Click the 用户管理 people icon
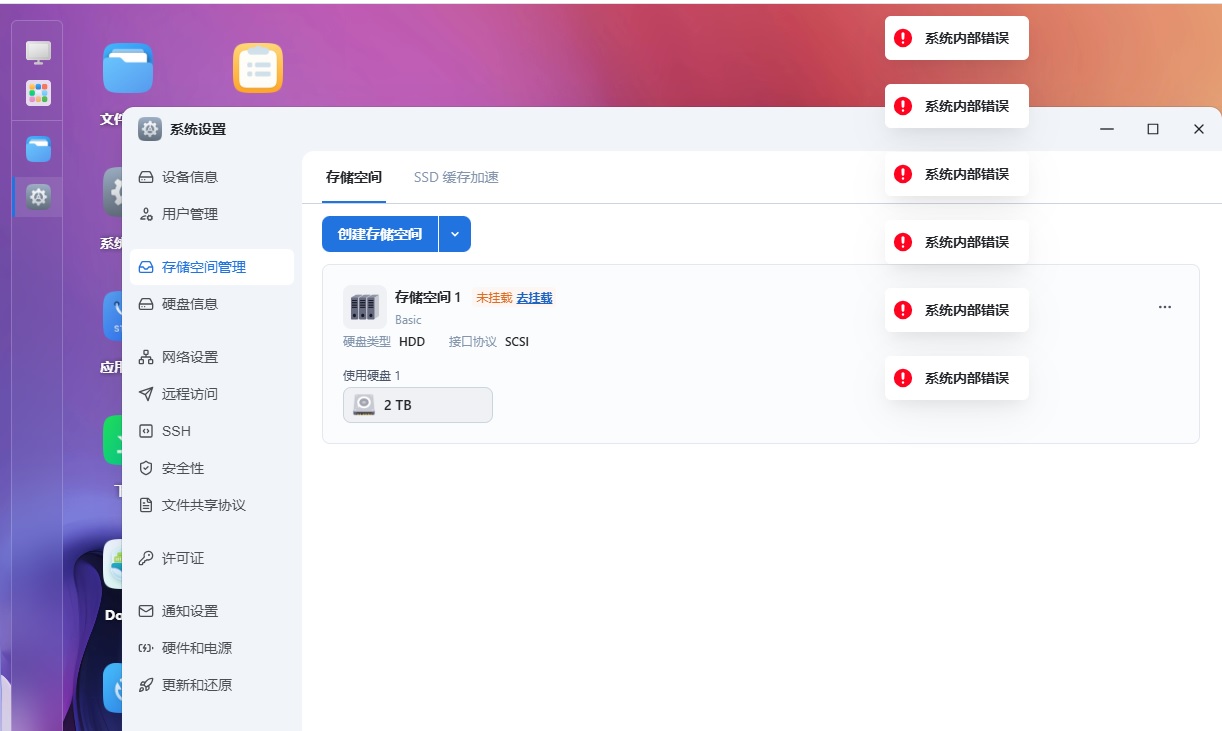The image size is (1222, 731). point(146,214)
